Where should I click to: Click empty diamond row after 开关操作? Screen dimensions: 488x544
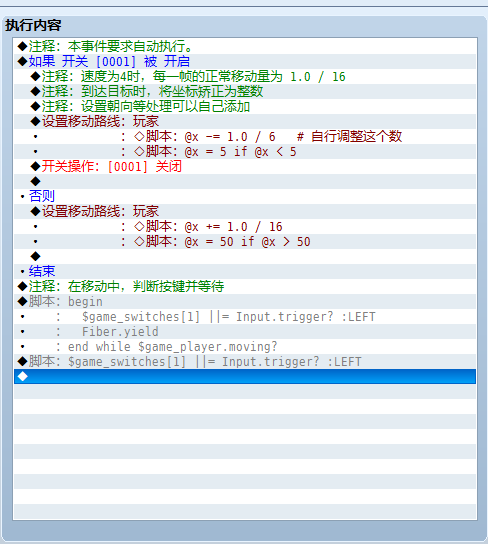tap(245, 181)
